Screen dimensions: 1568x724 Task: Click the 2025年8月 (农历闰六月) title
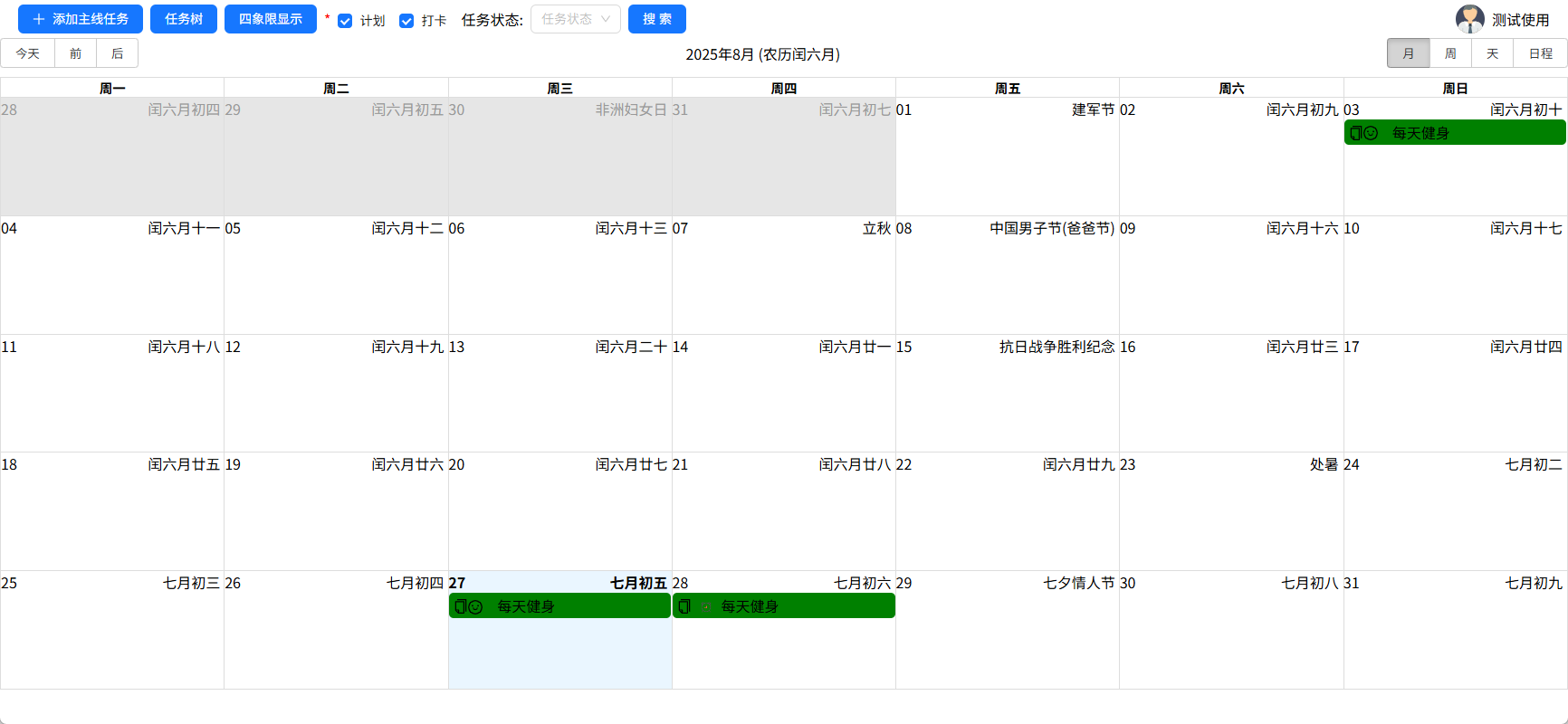762,54
